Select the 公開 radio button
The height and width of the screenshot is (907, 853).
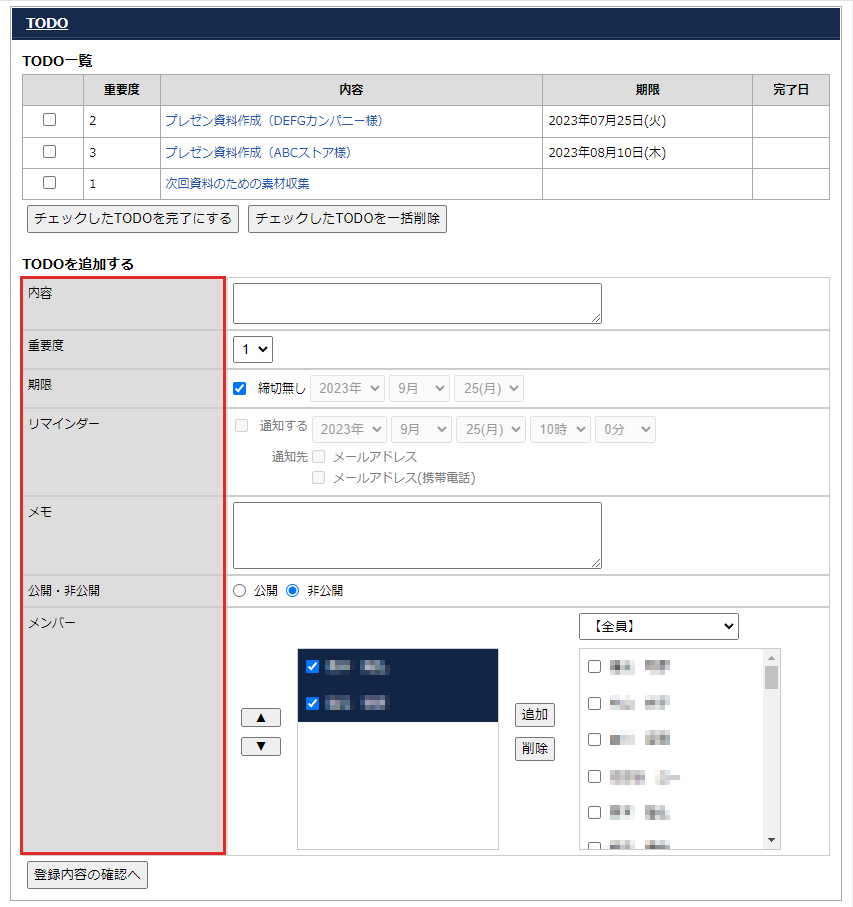tap(239, 591)
